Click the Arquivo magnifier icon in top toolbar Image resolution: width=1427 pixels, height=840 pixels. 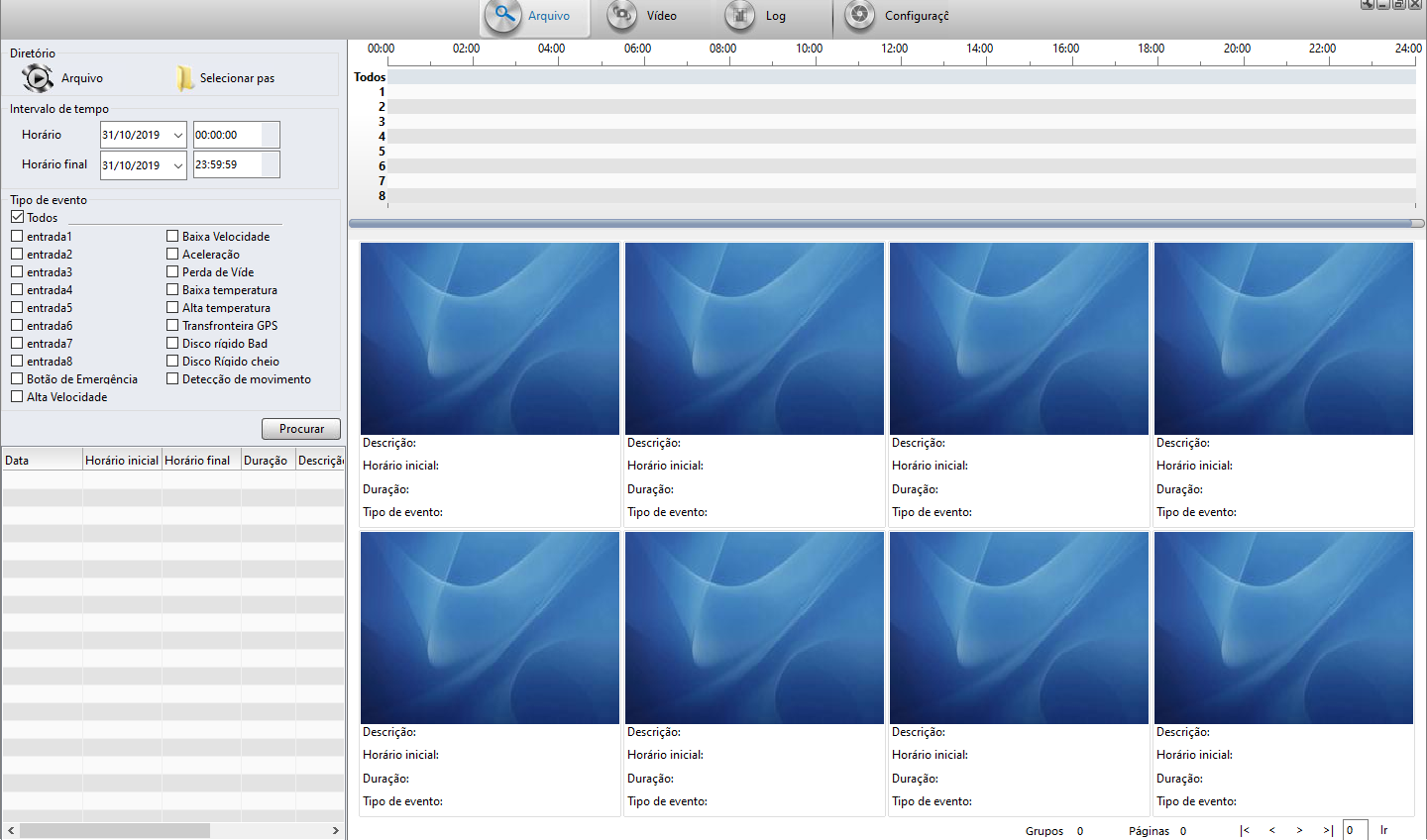(504, 16)
